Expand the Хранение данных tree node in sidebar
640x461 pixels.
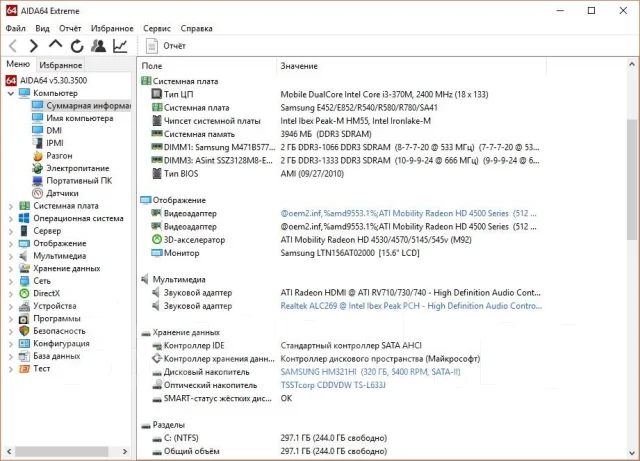pos(11,269)
